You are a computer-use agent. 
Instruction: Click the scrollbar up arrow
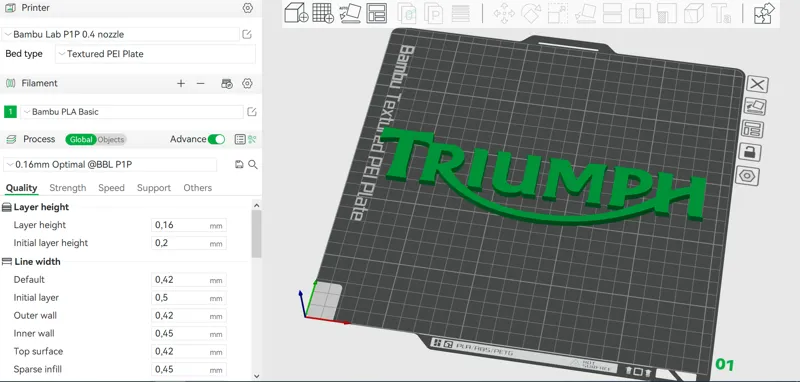click(x=257, y=205)
